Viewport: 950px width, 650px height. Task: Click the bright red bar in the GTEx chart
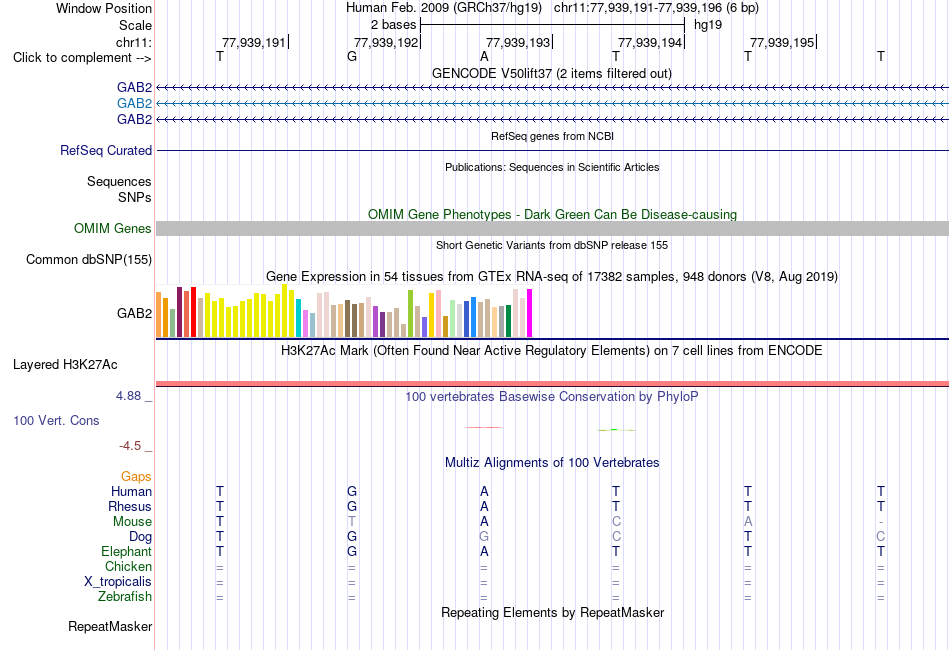coord(193,312)
